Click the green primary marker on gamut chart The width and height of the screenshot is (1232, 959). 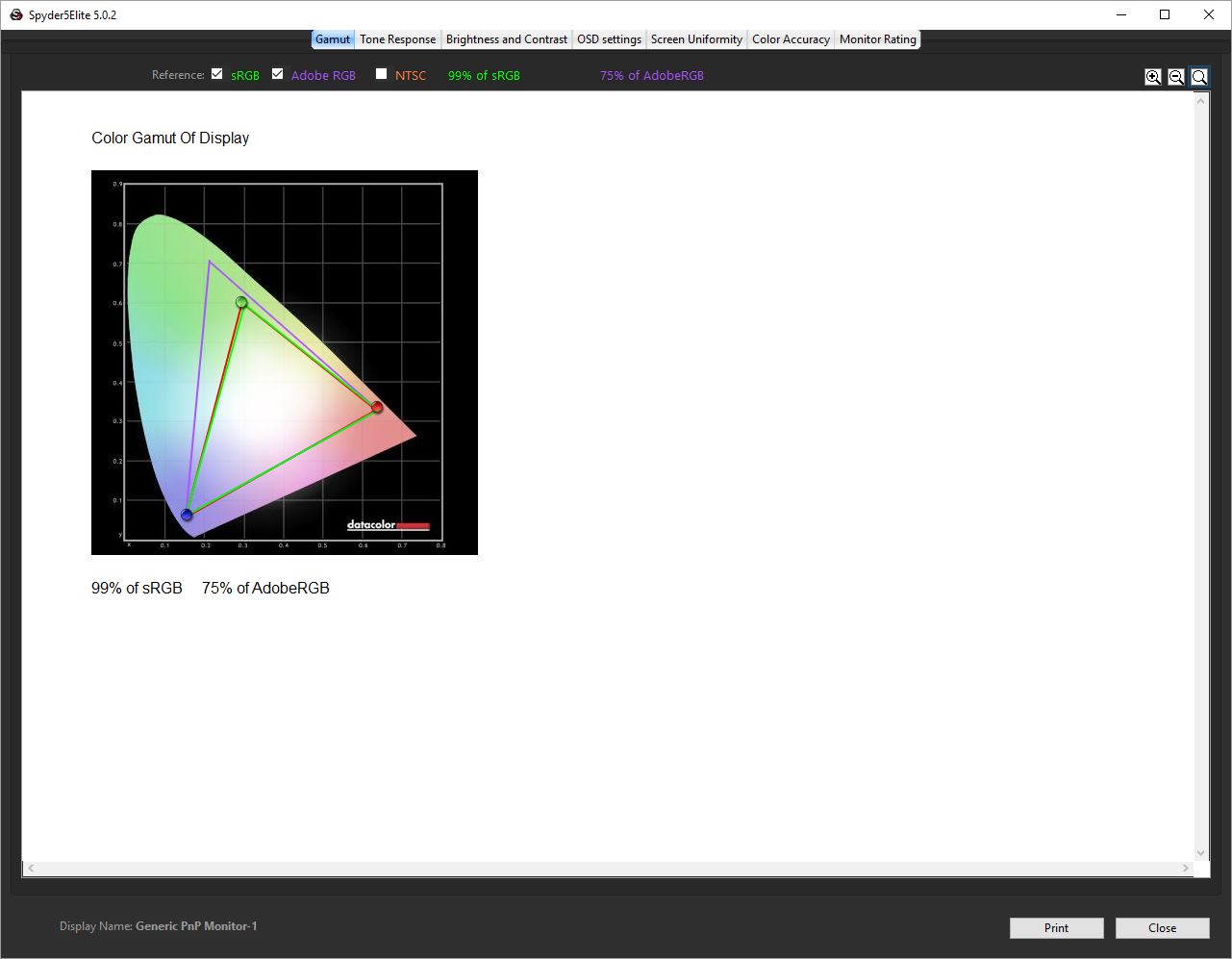[x=241, y=302]
